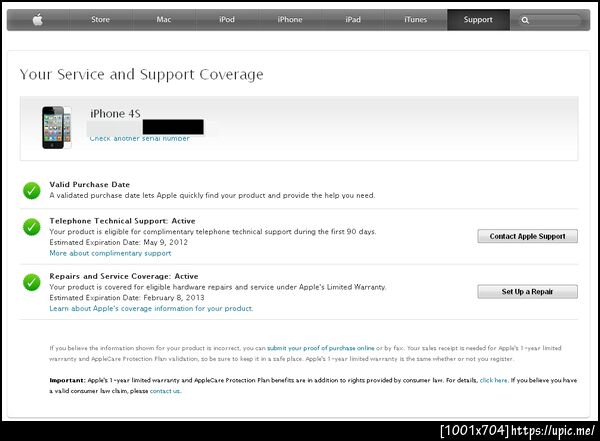Click the search magnifier icon
This screenshot has width=600, height=441.
tap(525, 20)
